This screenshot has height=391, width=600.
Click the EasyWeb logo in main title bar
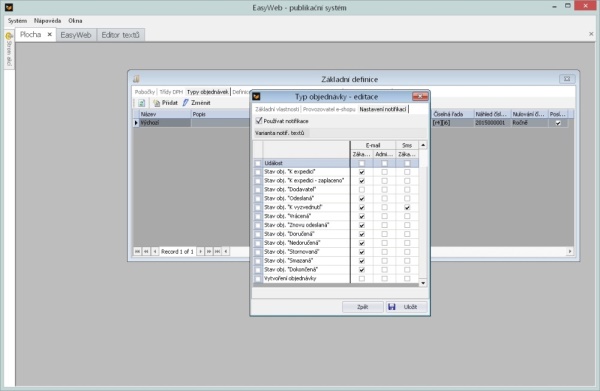pyautogui.click(x=8, y=7)
